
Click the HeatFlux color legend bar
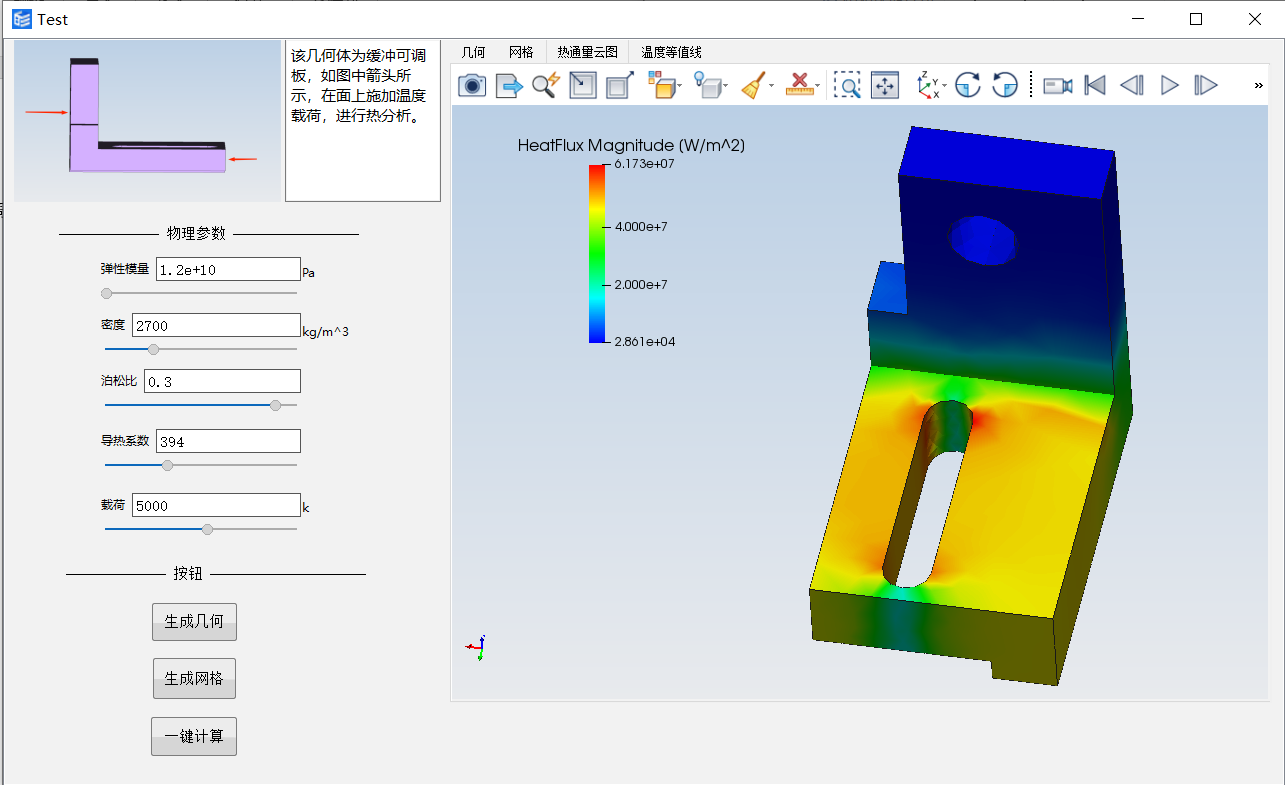click(x=597, y=253)
